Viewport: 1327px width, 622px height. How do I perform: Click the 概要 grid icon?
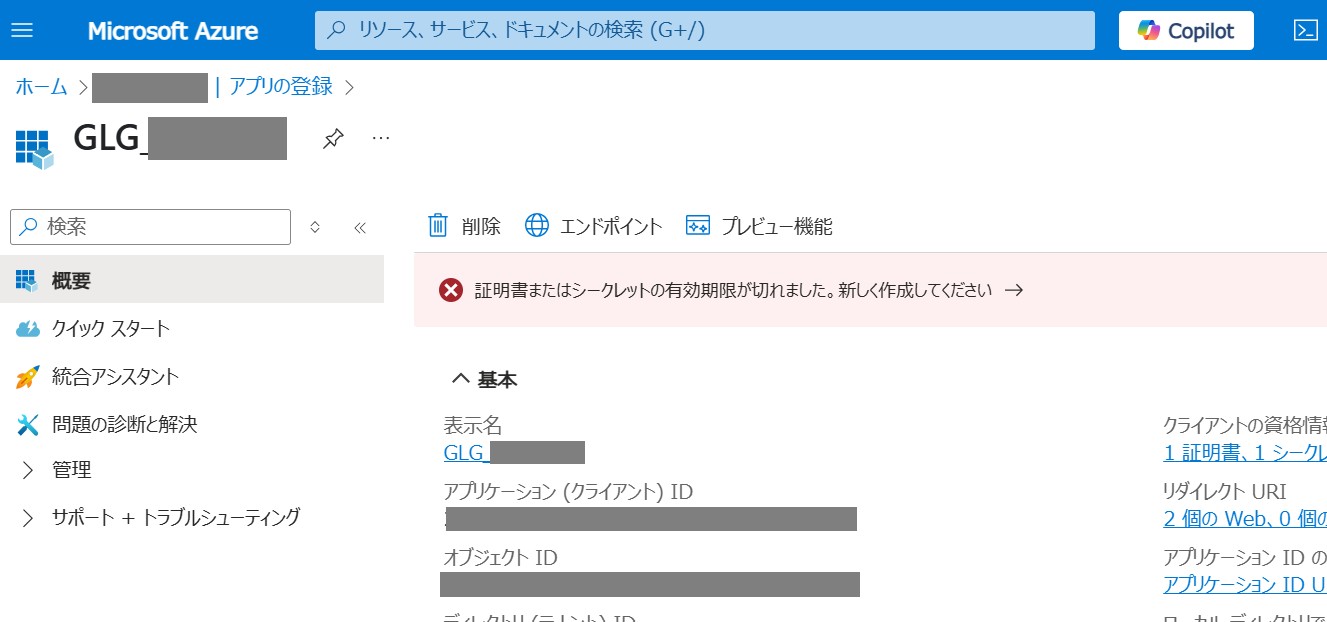(27, 280)
